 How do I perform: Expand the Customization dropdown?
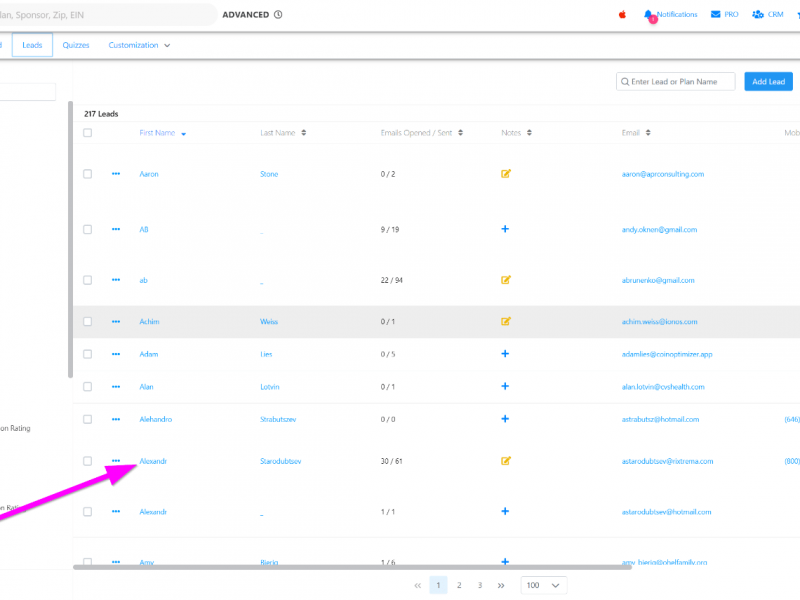click(139, 46)
